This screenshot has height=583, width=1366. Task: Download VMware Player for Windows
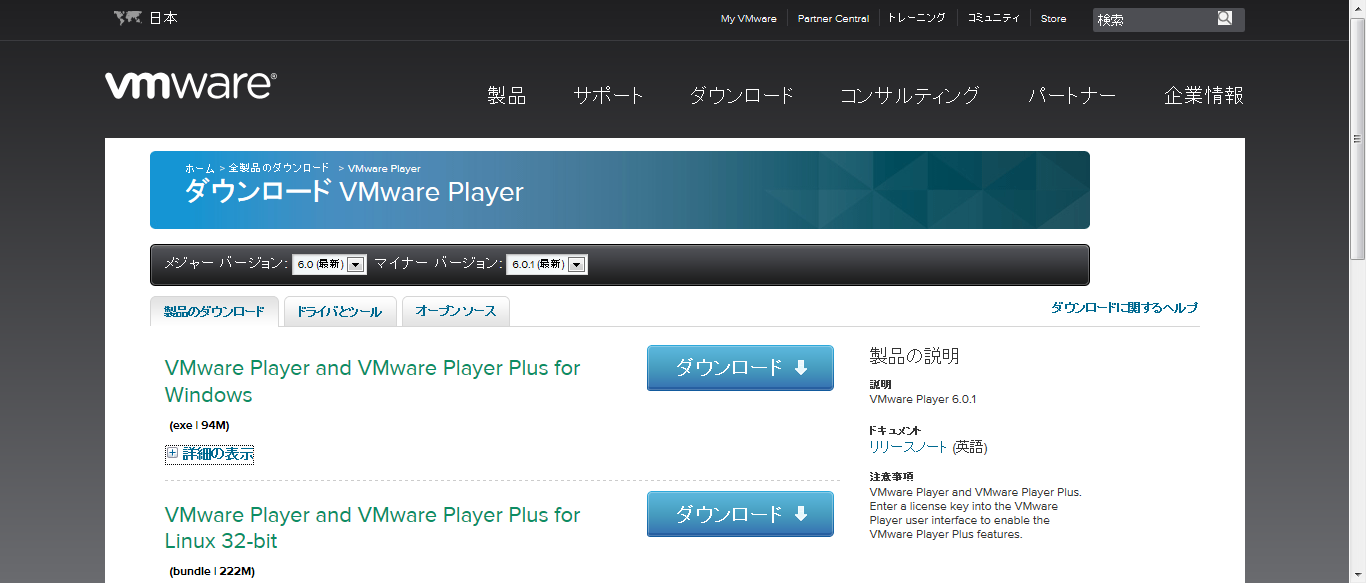coord(740,368)
